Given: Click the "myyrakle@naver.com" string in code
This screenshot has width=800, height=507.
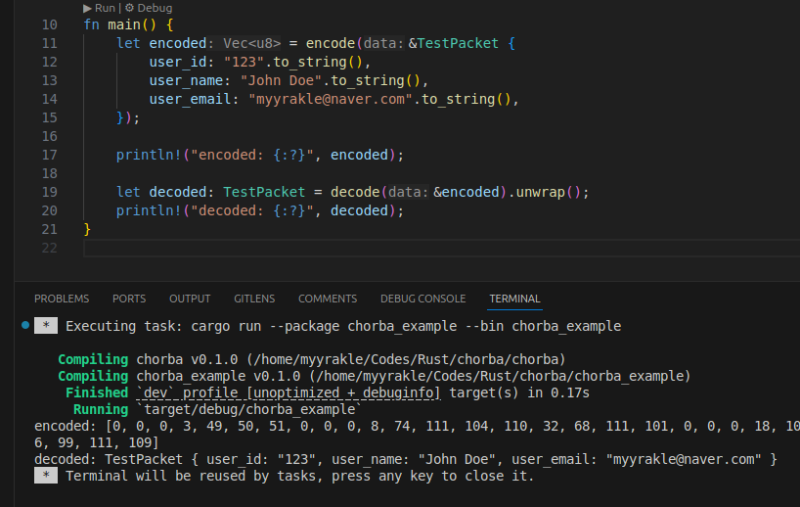Looking at the screenshot, I should click(330, 99).
